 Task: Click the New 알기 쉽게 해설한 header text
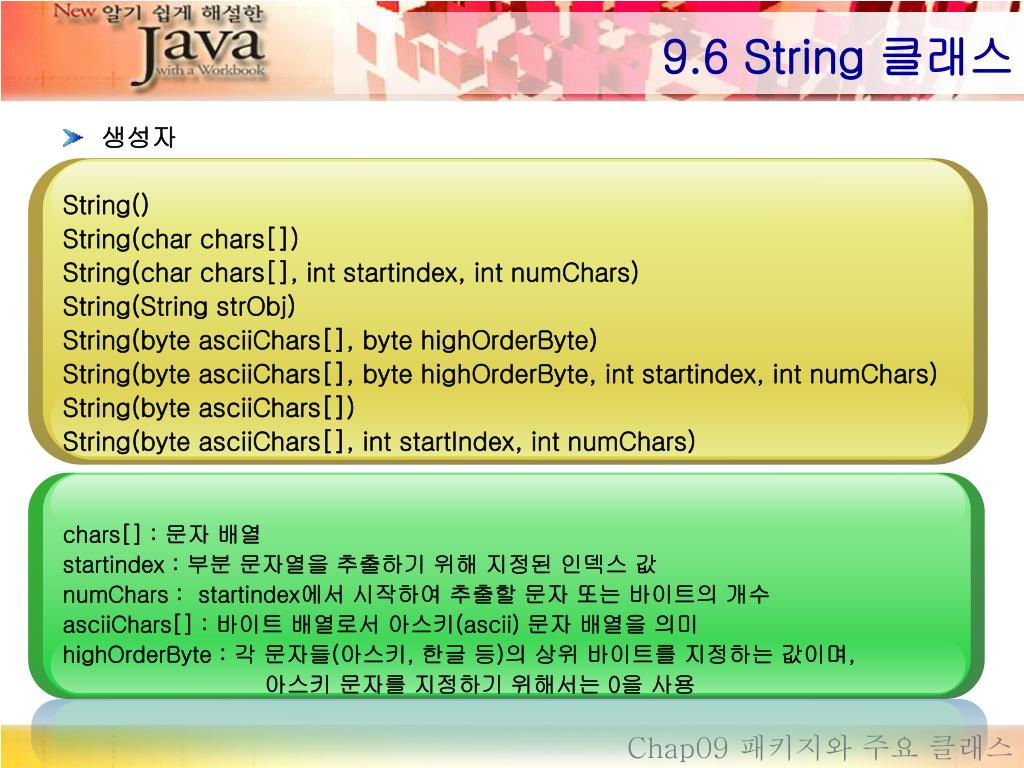(x=157, y=12)
